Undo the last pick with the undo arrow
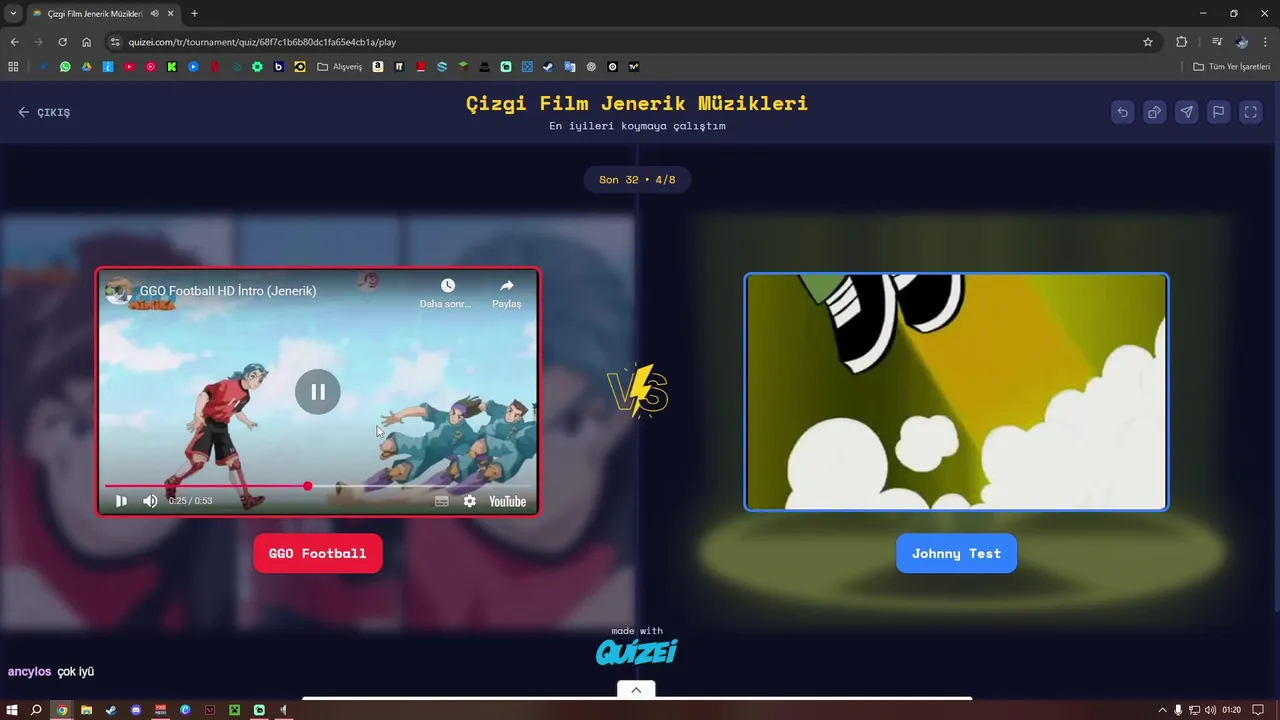The height and width of the screenshot is (720, 1280). pyautogui.click(x=1123, y=112)
